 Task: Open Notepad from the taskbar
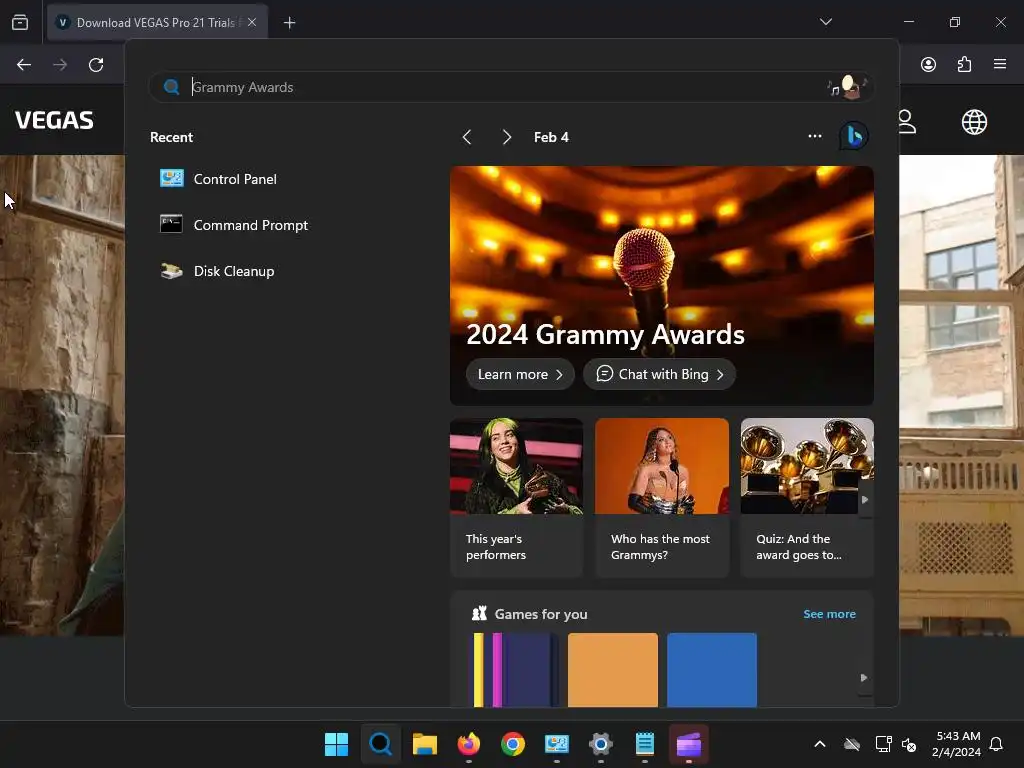point(645,744)
